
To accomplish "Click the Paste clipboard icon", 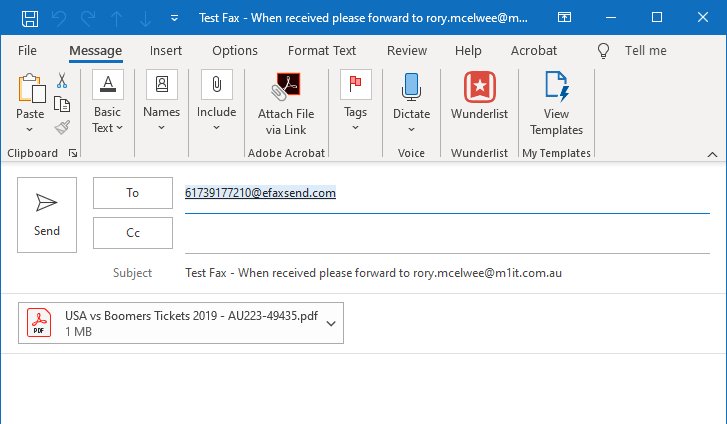I will [x=32, y=88].
